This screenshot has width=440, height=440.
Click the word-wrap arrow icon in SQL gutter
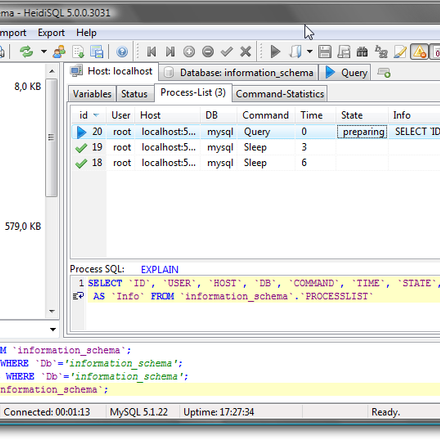(x=79, y=296)
